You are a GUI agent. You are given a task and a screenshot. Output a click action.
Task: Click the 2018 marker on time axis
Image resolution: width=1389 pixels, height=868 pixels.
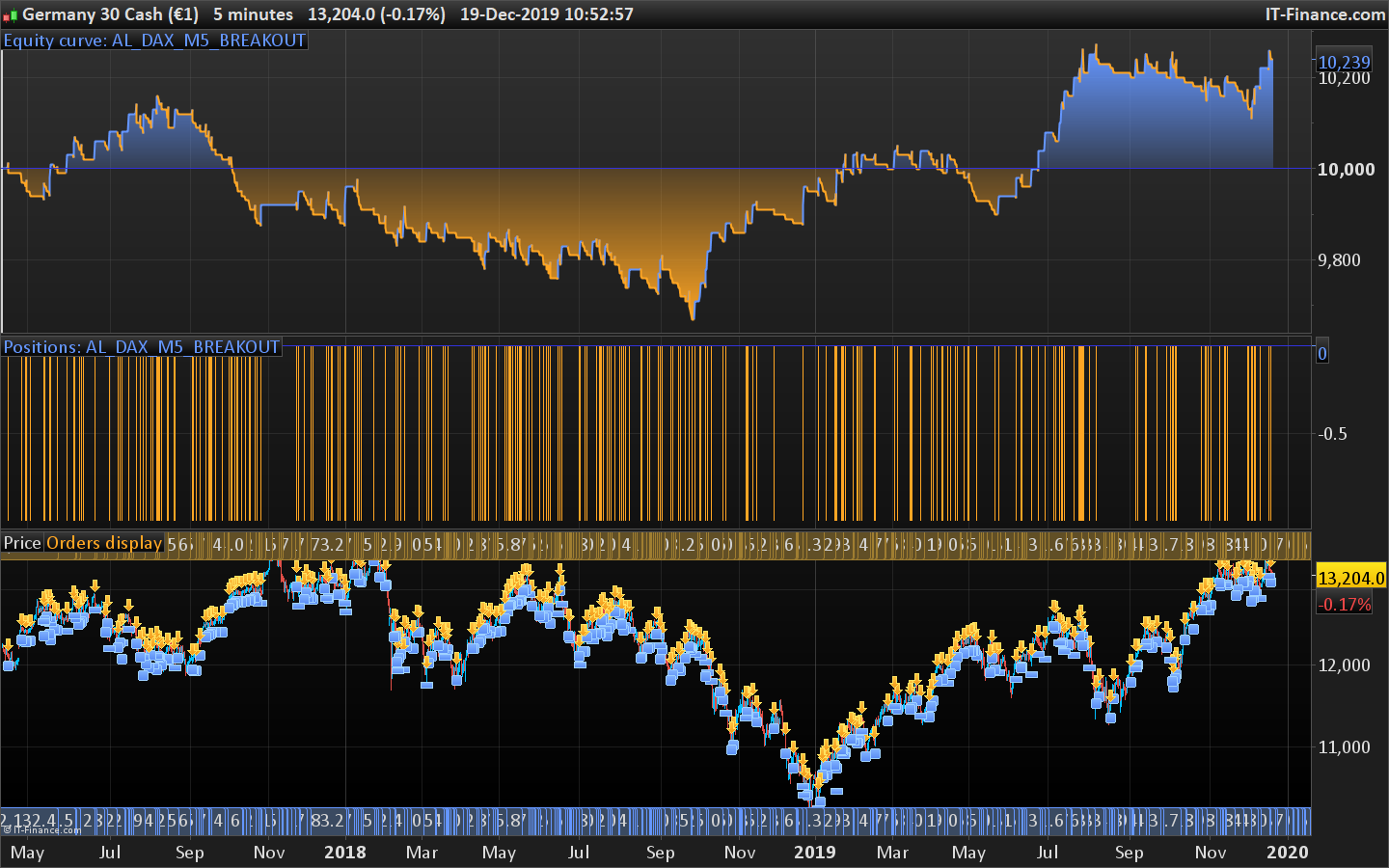(345, 853)
